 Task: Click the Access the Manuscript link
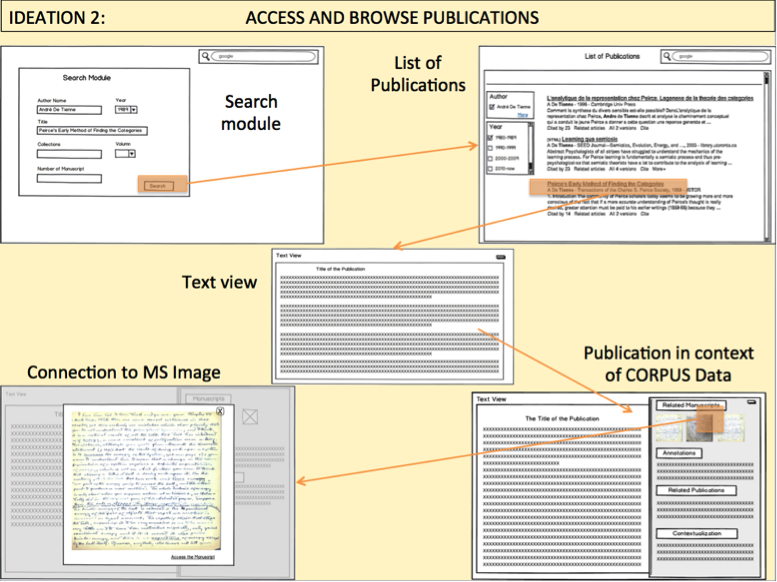tap(193, 557)
